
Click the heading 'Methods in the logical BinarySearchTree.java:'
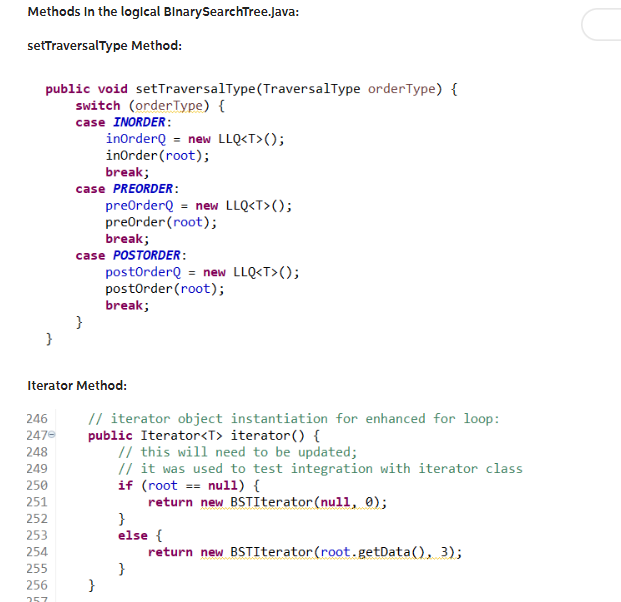click(x=163, y=12)
